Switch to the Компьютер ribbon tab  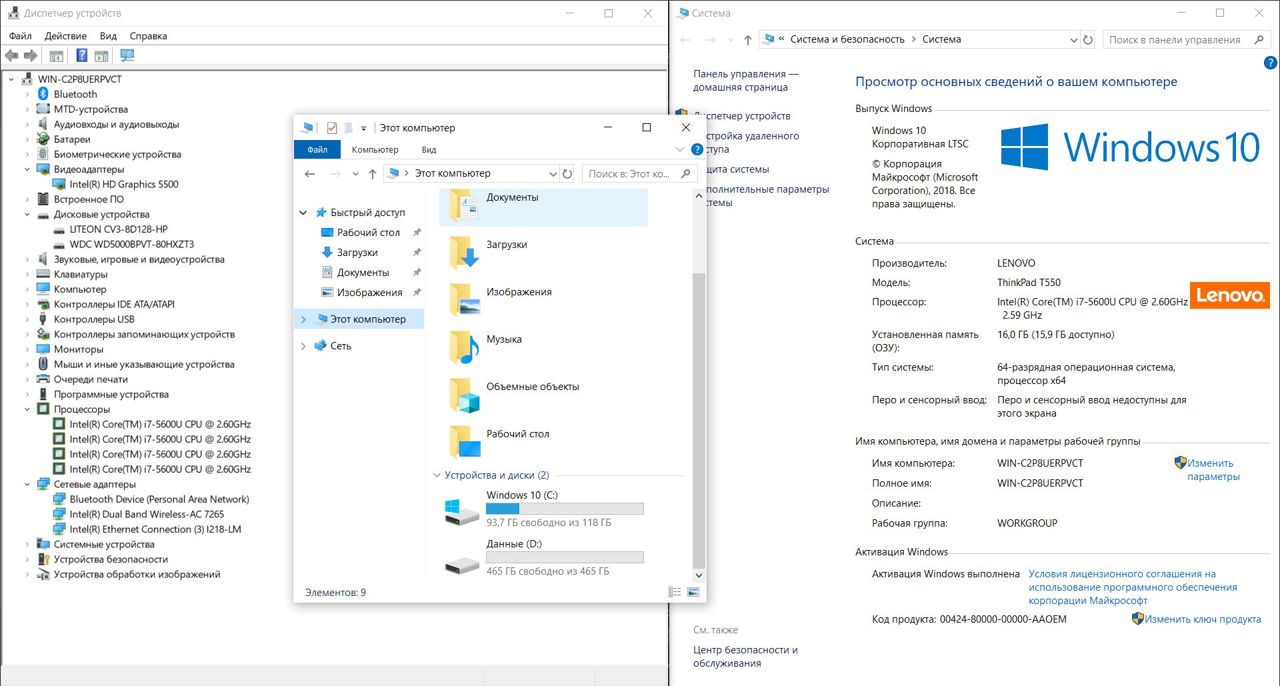pos(374,150)
